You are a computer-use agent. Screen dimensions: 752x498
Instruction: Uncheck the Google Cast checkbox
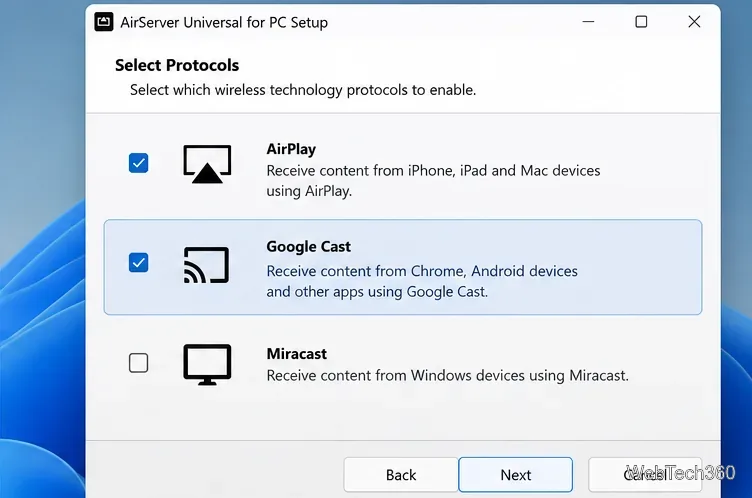[x=139, y=262]
